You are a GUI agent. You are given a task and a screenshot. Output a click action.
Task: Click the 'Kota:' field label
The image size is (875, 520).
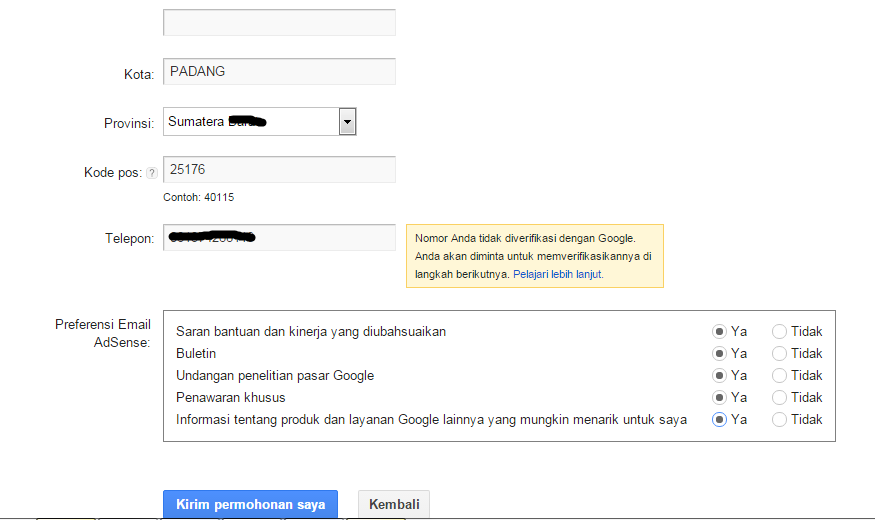tap(139, 74)
